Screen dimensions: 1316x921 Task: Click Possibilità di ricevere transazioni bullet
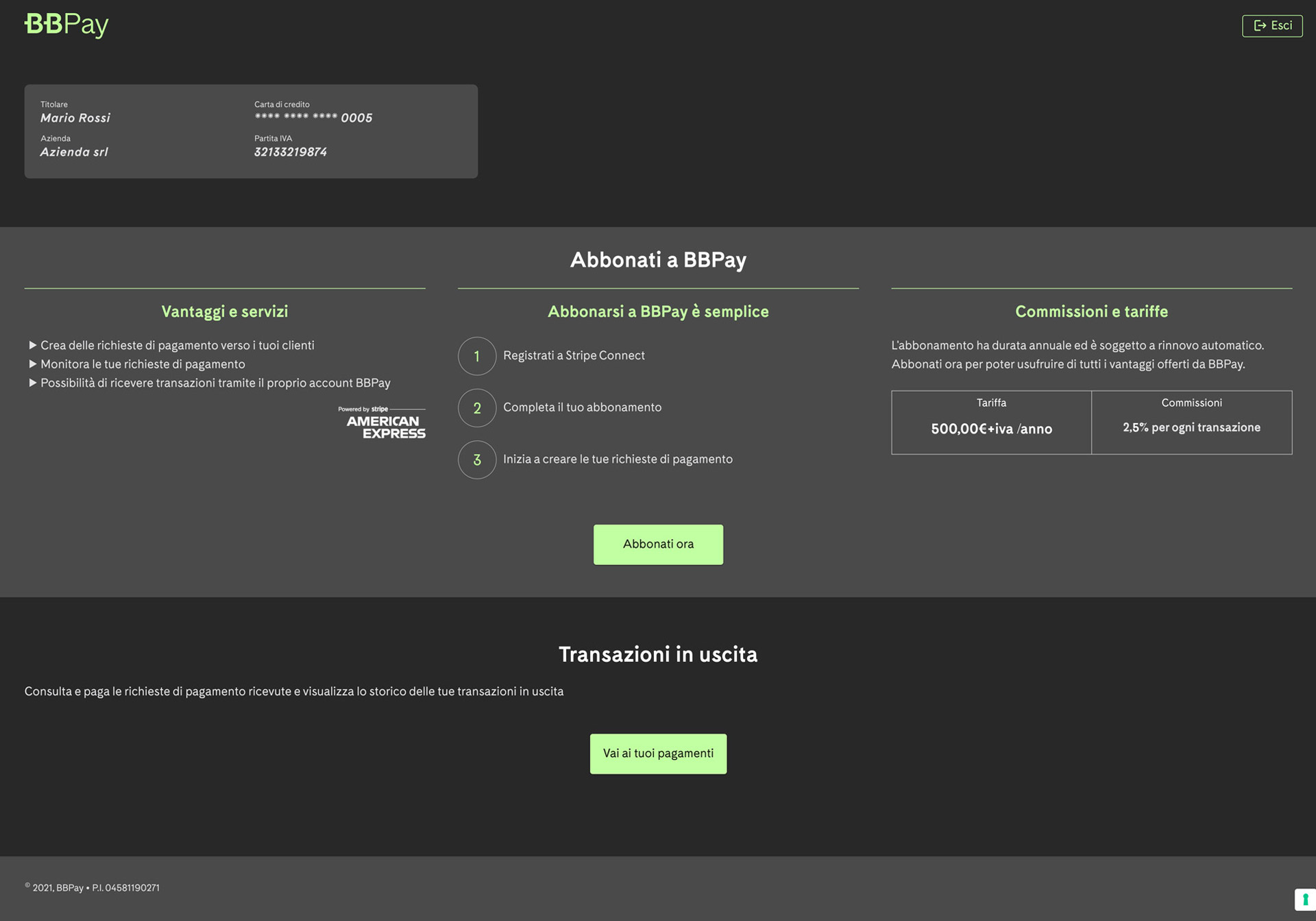[210, 383]
